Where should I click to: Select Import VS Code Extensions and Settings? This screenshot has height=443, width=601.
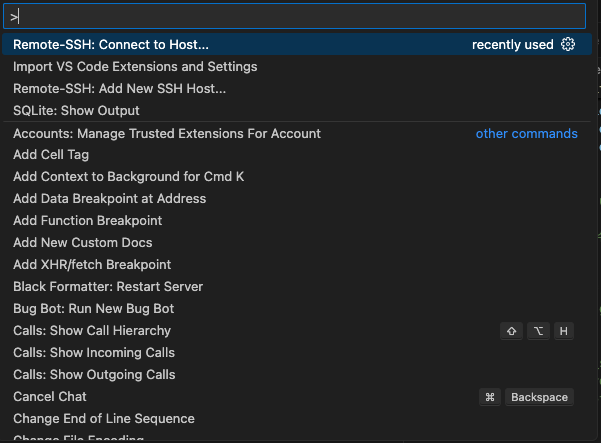pyautogui.click(x=297, y=67)
